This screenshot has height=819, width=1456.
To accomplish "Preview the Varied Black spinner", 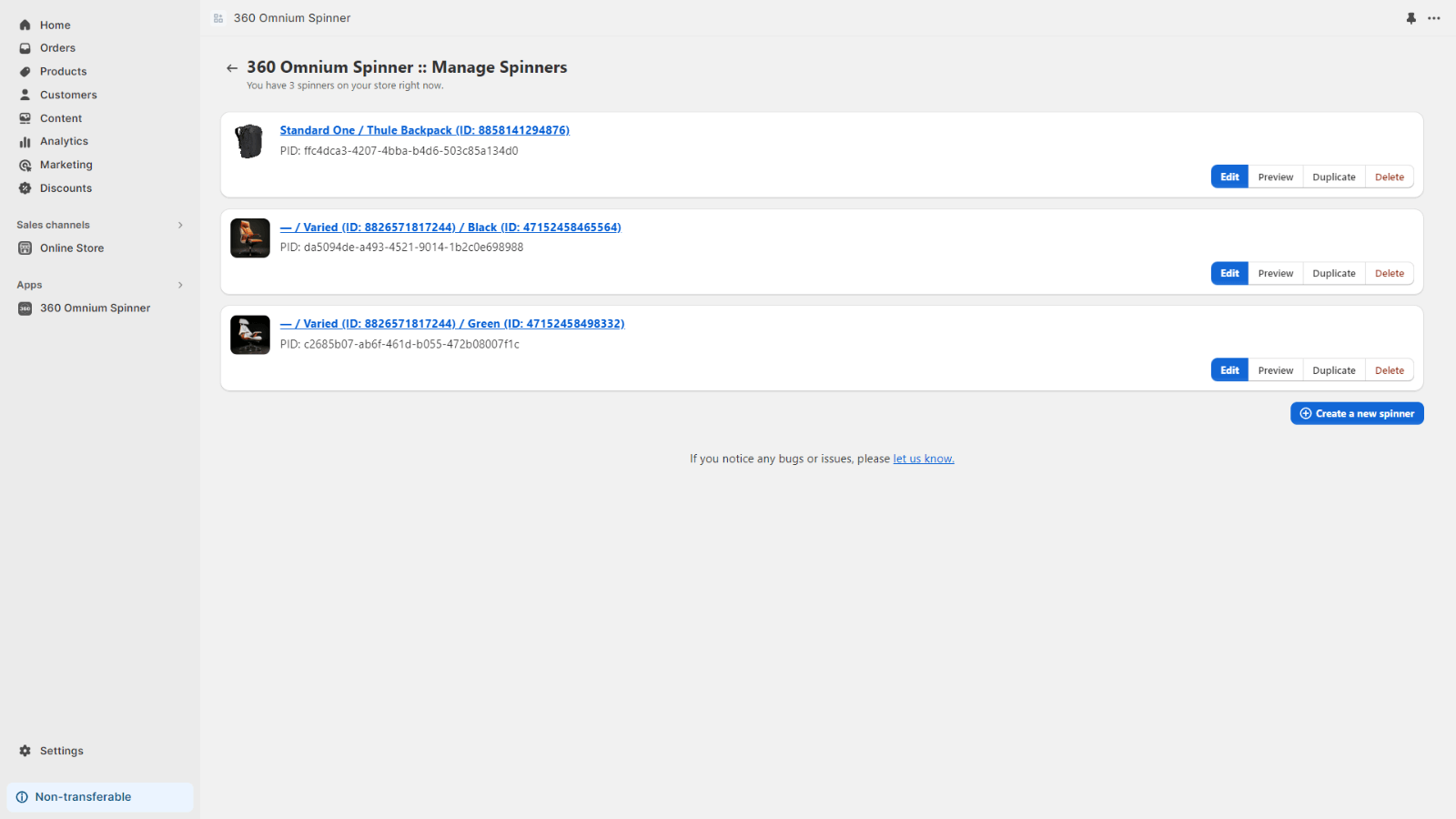I will 1276,274.
